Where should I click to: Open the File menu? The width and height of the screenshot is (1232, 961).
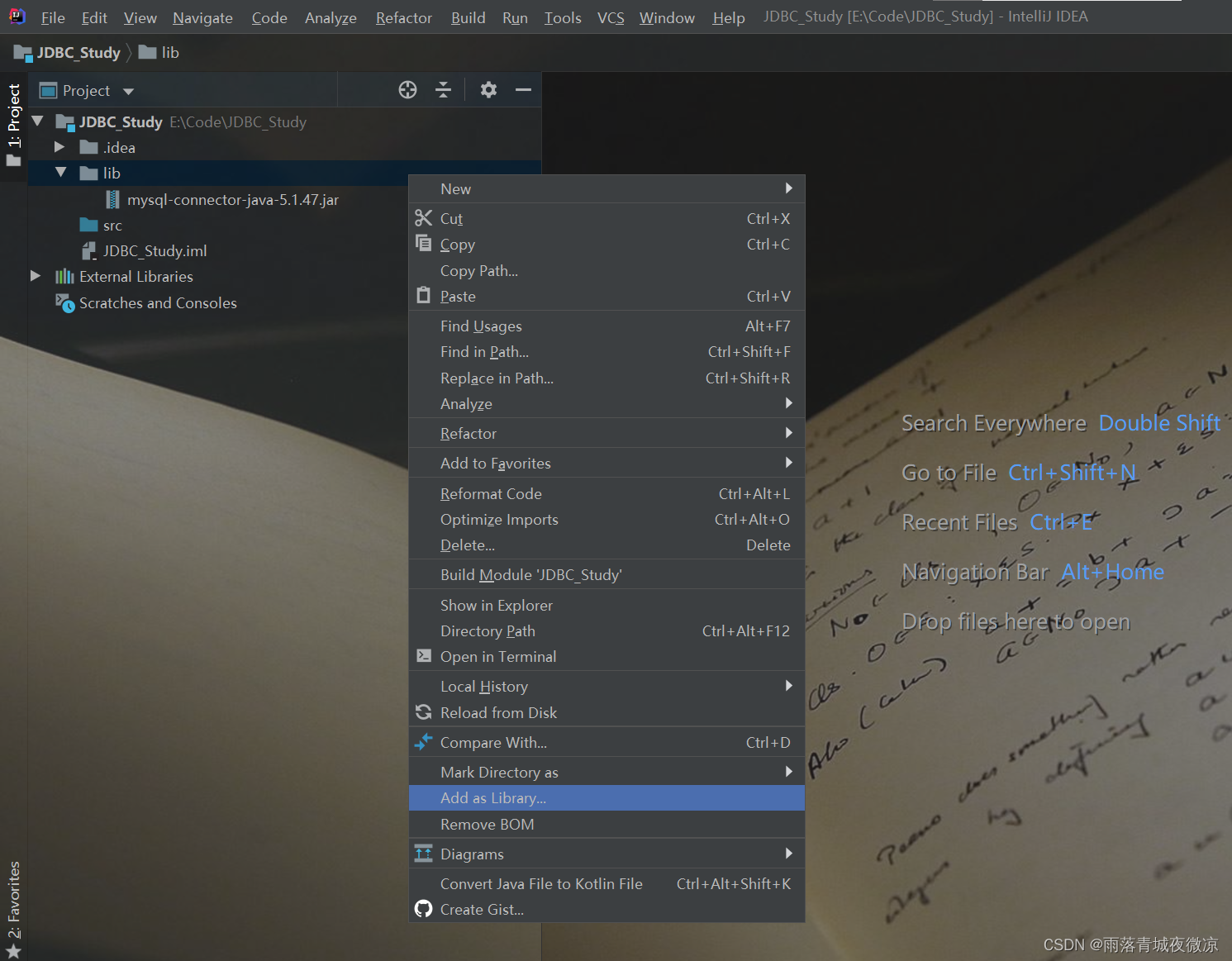pyautogui.click(x=53, y=17)
